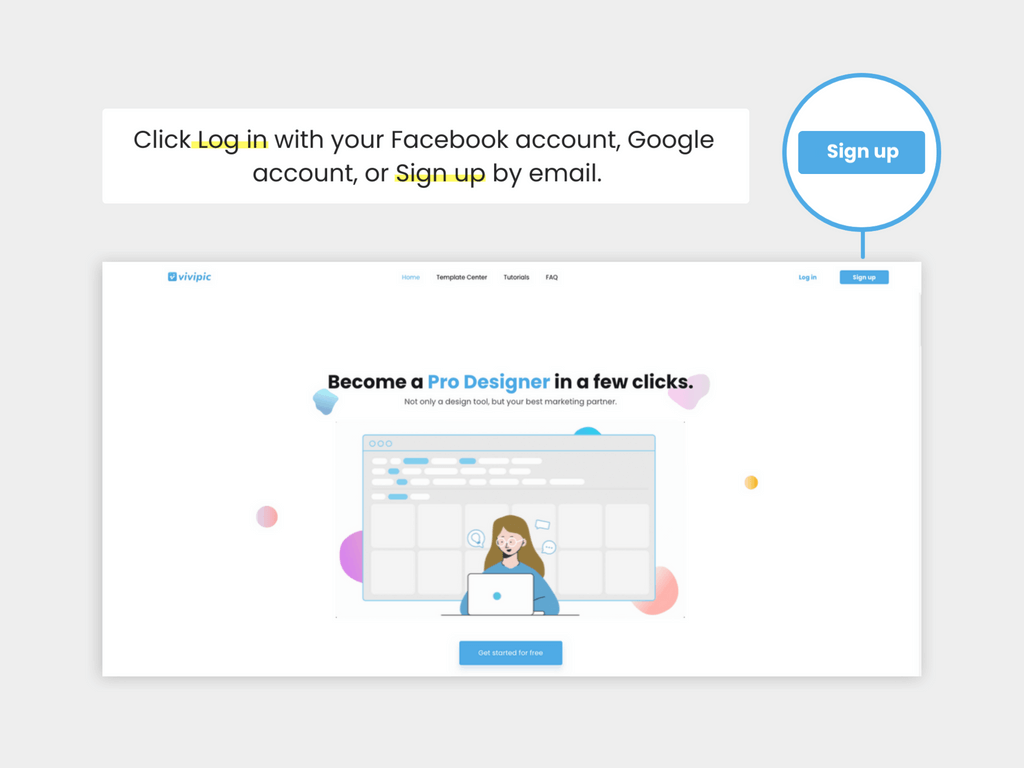Click the orange dot decoration on the right

[x=751, y=483]
